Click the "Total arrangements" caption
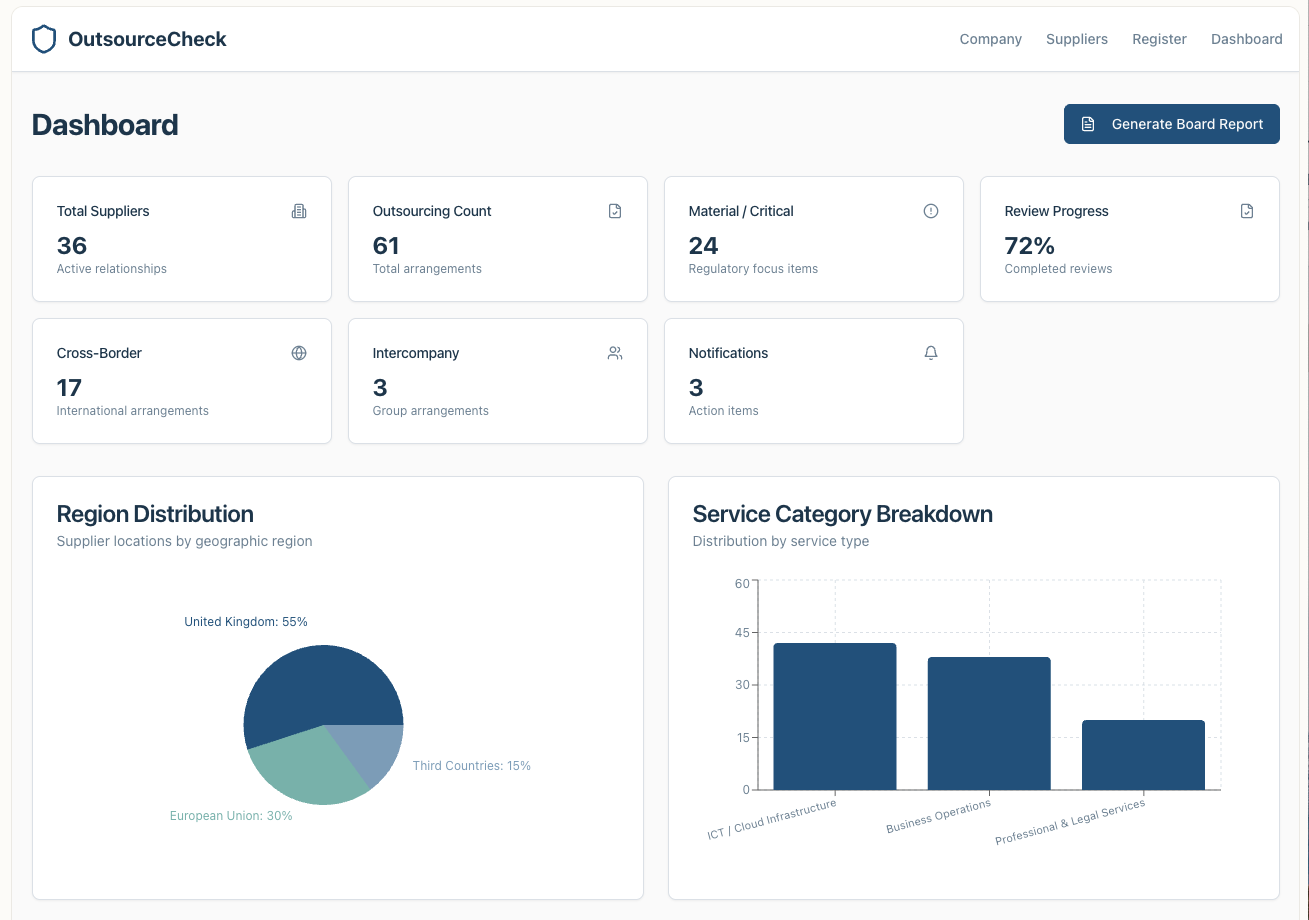Image resolution: width=1309 pixels, height=920 pixels. (x=427, y=269)
